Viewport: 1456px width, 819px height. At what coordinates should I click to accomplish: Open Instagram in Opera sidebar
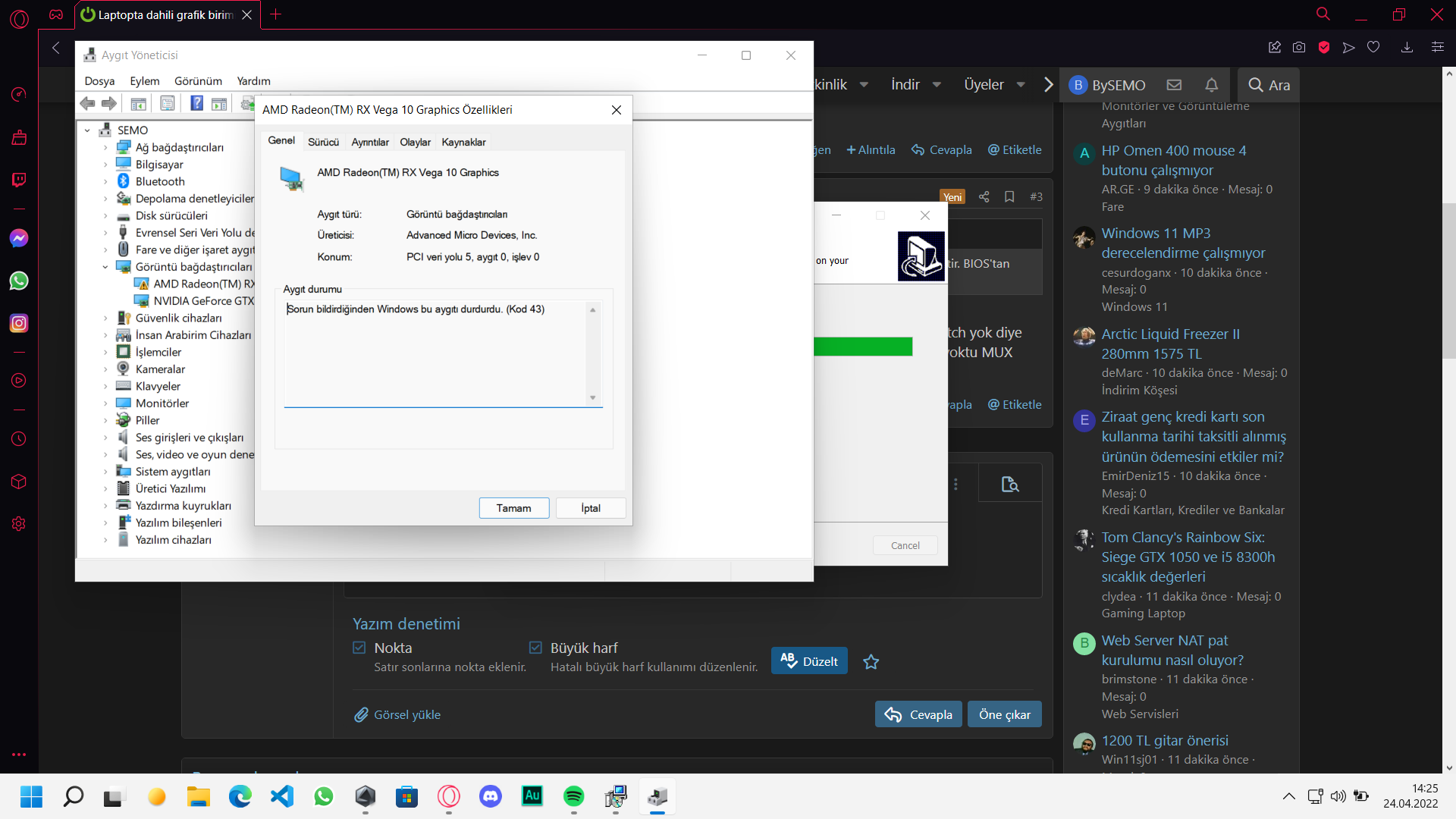click(19, 323)
